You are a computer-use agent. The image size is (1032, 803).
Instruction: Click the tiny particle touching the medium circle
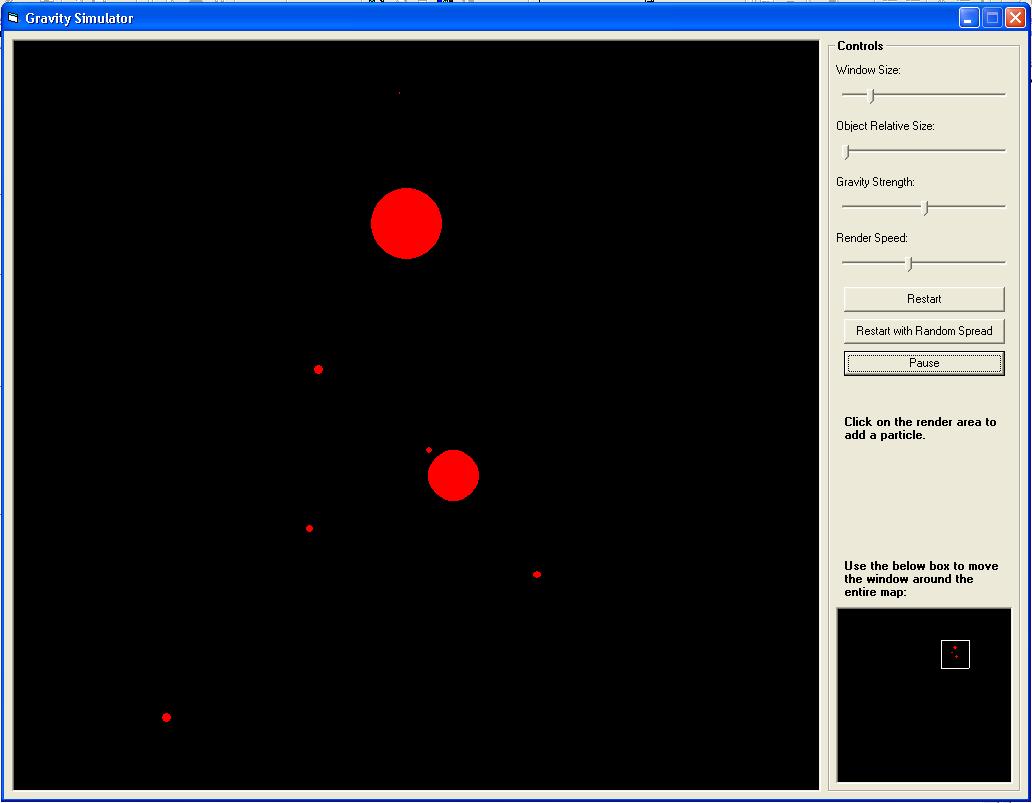point(429,450)
